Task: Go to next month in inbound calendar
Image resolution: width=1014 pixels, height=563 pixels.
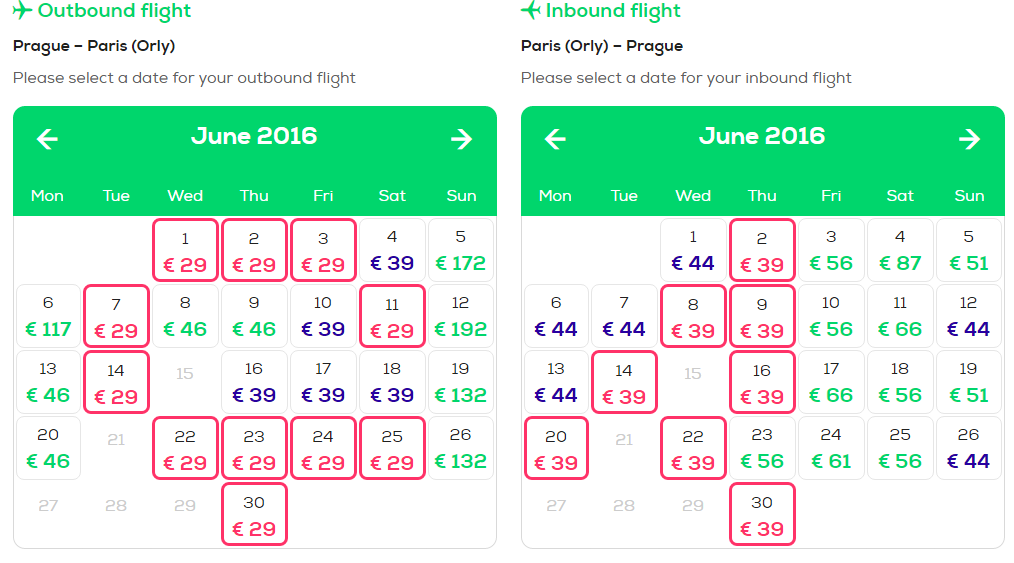Action: 969,138
